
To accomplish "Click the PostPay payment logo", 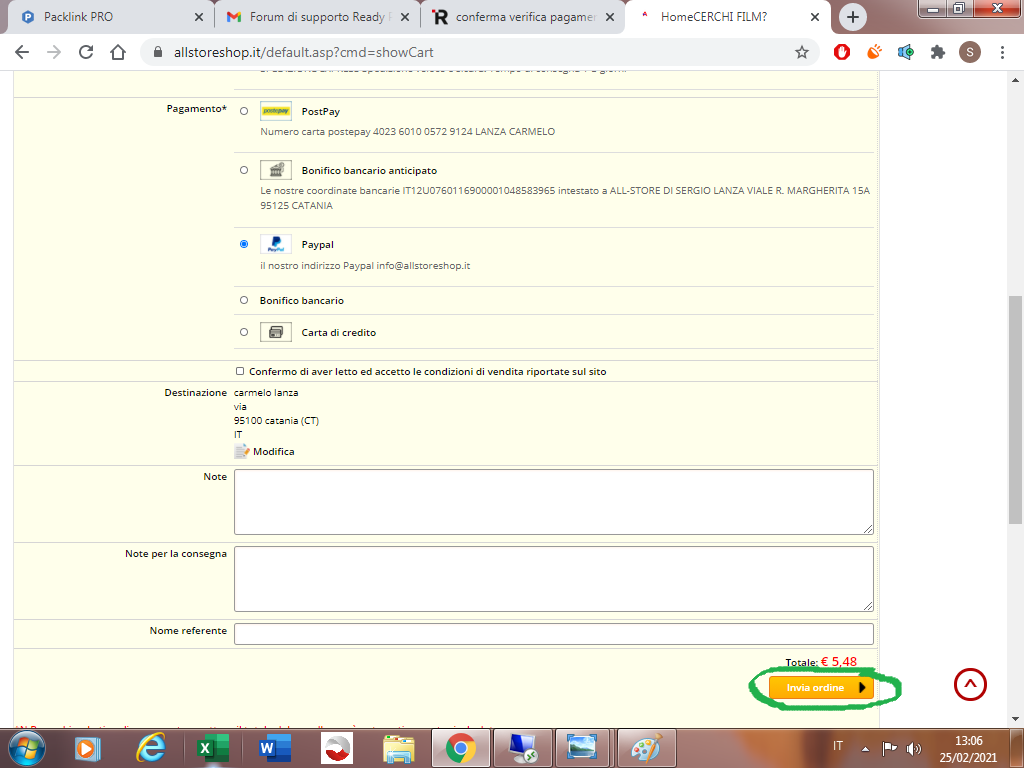I will [276, 111].
